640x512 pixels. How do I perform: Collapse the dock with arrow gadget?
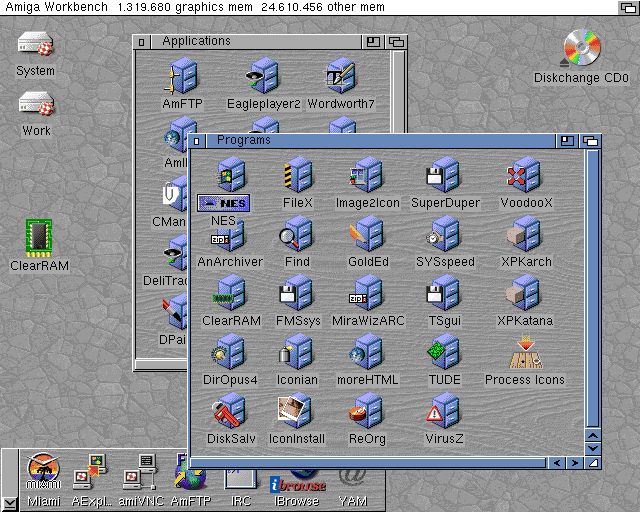coord(9,503)
